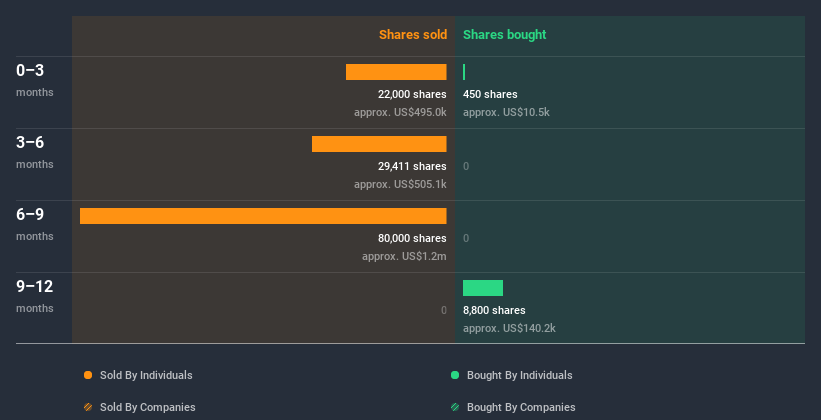Click the striped green Bought By Companies icon
821x420 pixels.
point(455,407)
